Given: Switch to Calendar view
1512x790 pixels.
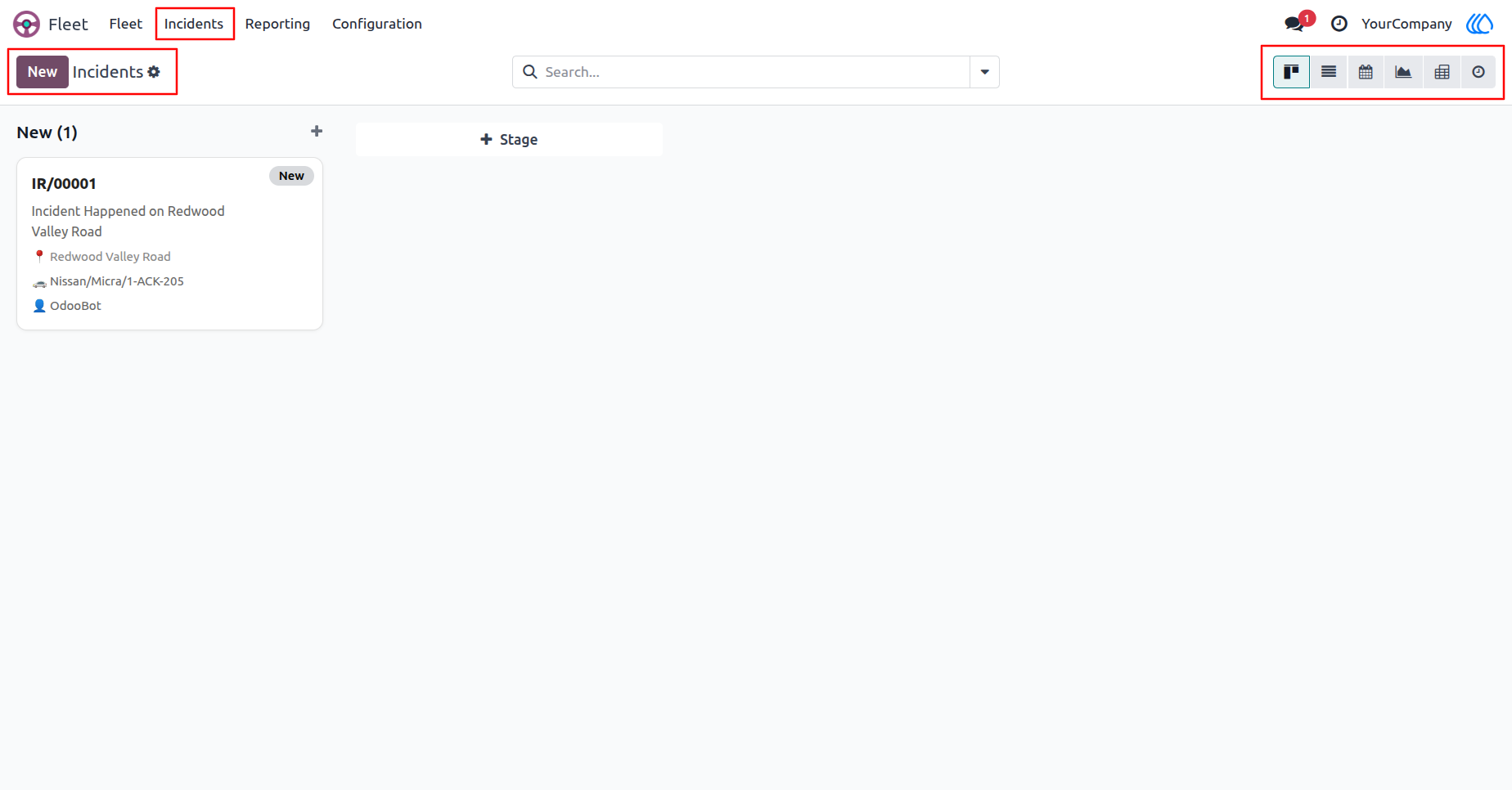Looking at the screenshot, I should coord(1366,72).
